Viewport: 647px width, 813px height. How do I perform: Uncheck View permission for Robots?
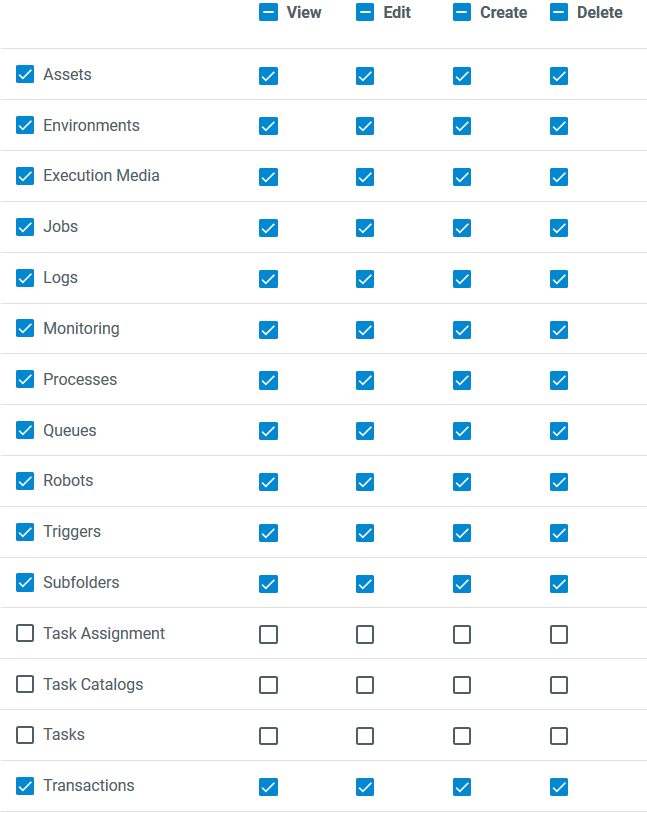coord(268,482)
